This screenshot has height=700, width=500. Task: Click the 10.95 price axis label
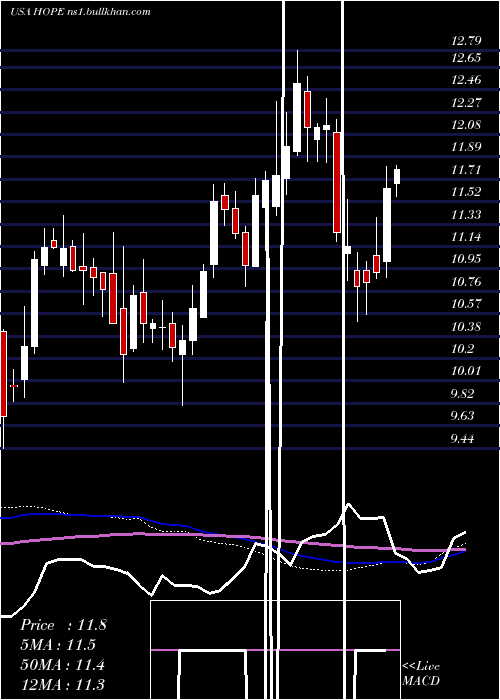click(466, 259)
